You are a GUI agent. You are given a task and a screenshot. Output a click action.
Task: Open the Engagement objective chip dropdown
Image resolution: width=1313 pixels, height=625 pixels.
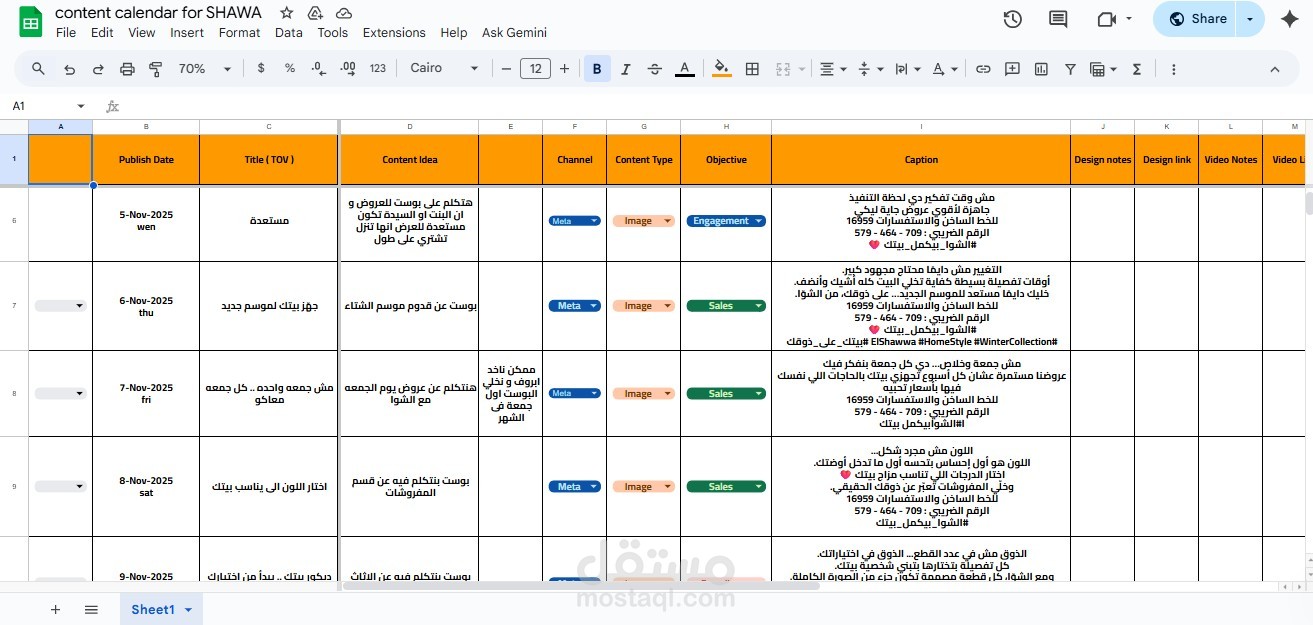pyautogui.click(x=726, y=221)
